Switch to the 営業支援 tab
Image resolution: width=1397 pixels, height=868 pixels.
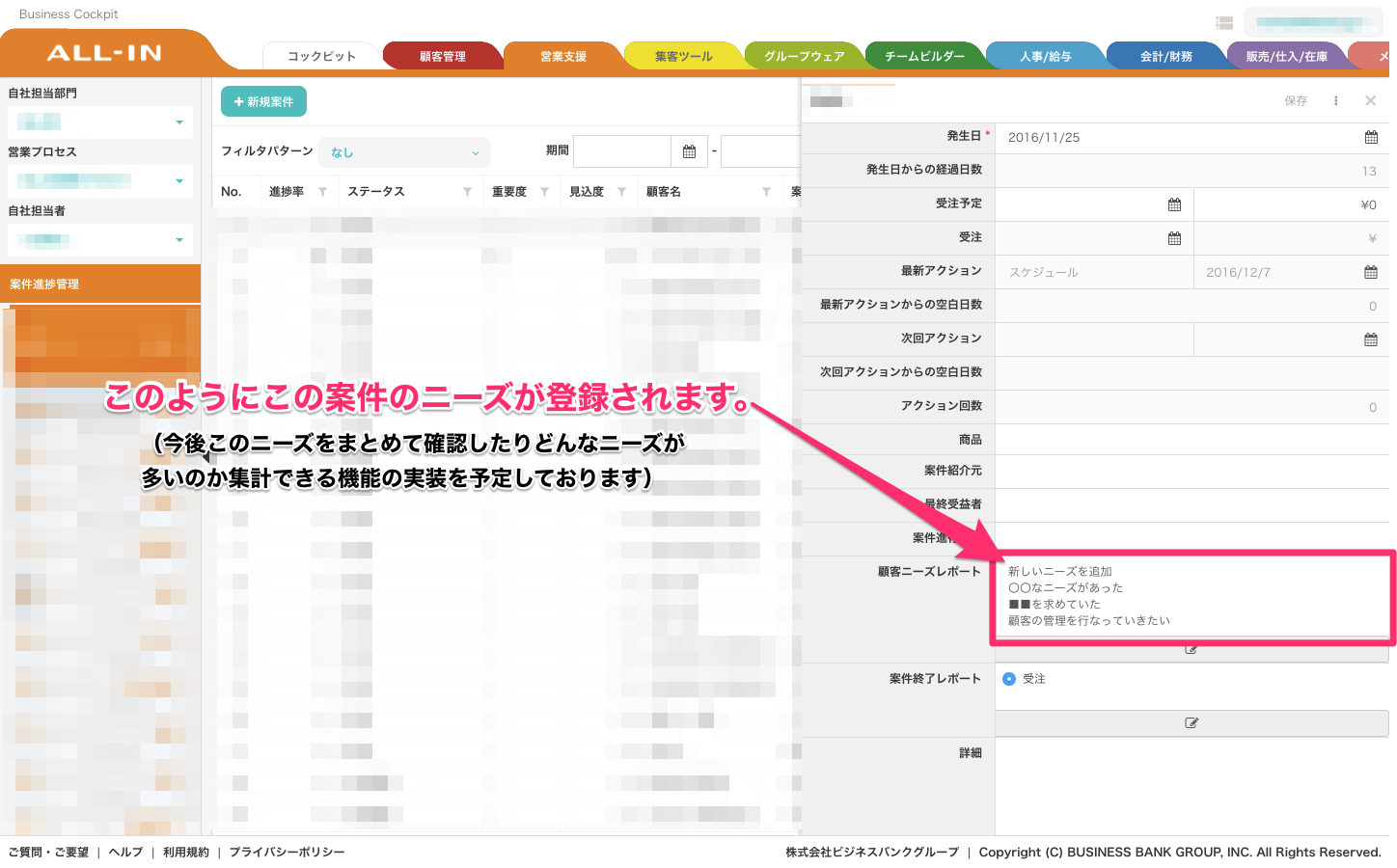[563, 56]
